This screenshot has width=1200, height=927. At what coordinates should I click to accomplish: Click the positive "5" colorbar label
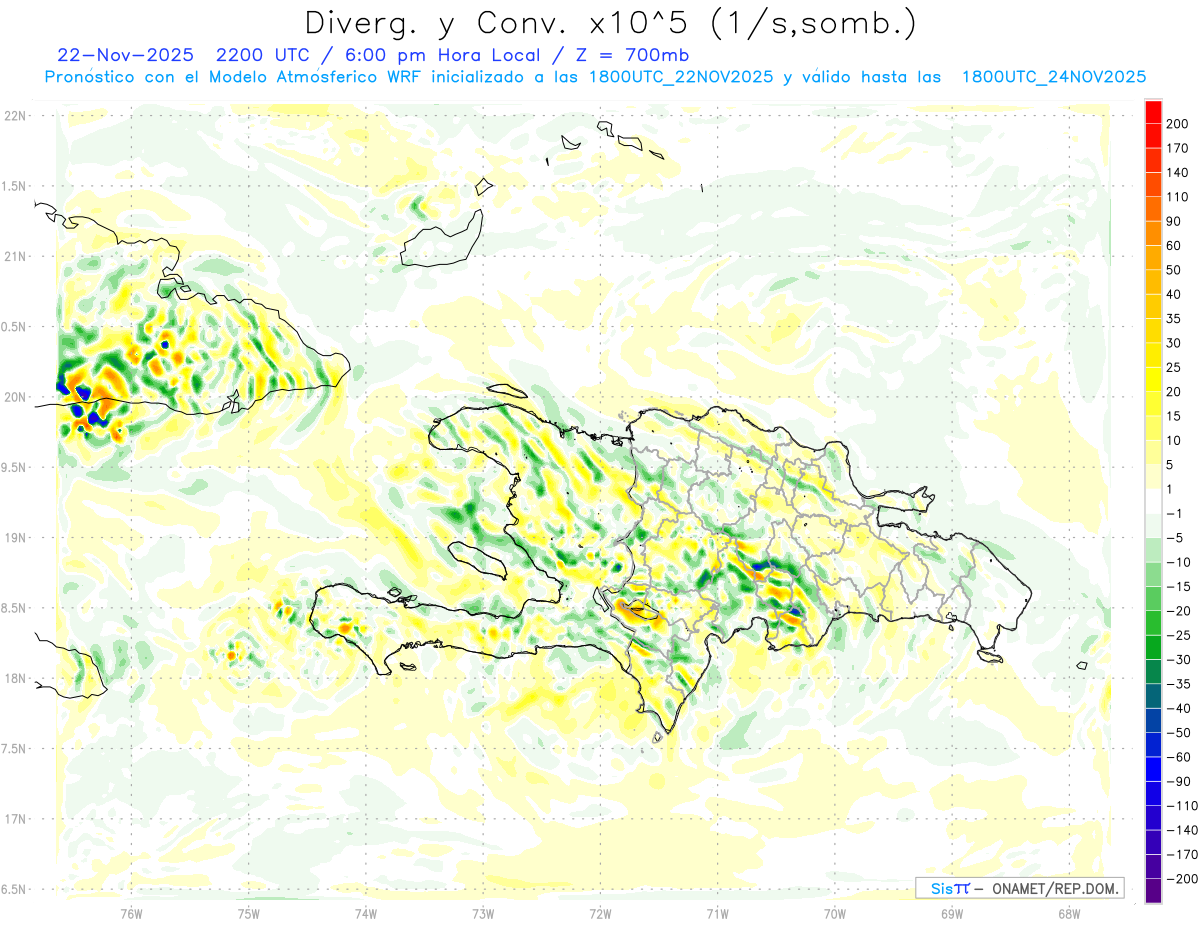click(1172, 465)
